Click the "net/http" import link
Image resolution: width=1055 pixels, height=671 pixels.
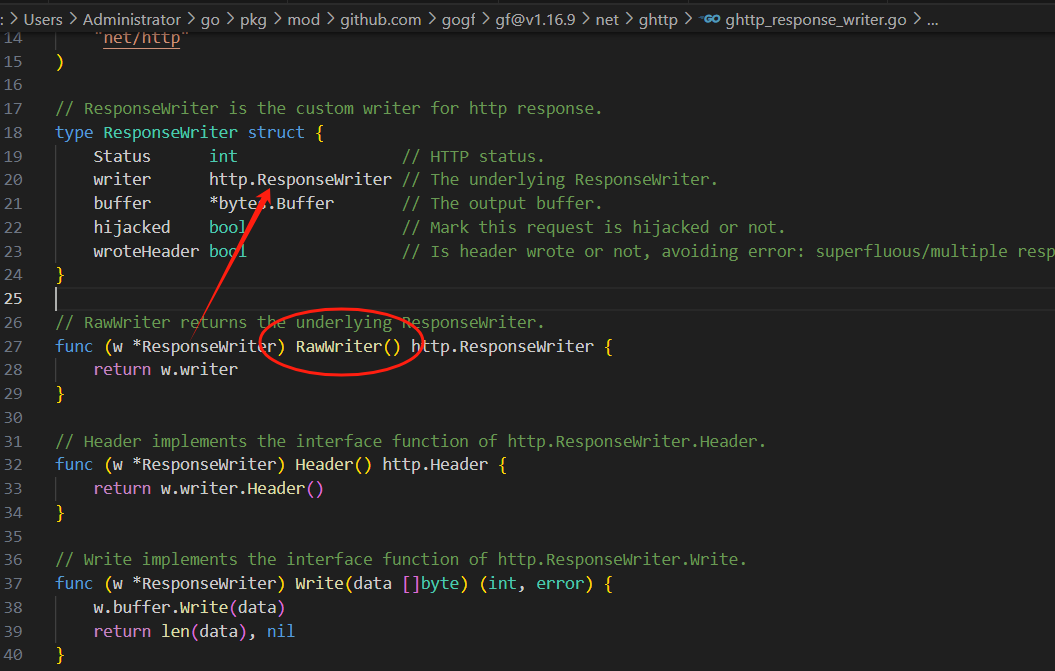point(141,38)
